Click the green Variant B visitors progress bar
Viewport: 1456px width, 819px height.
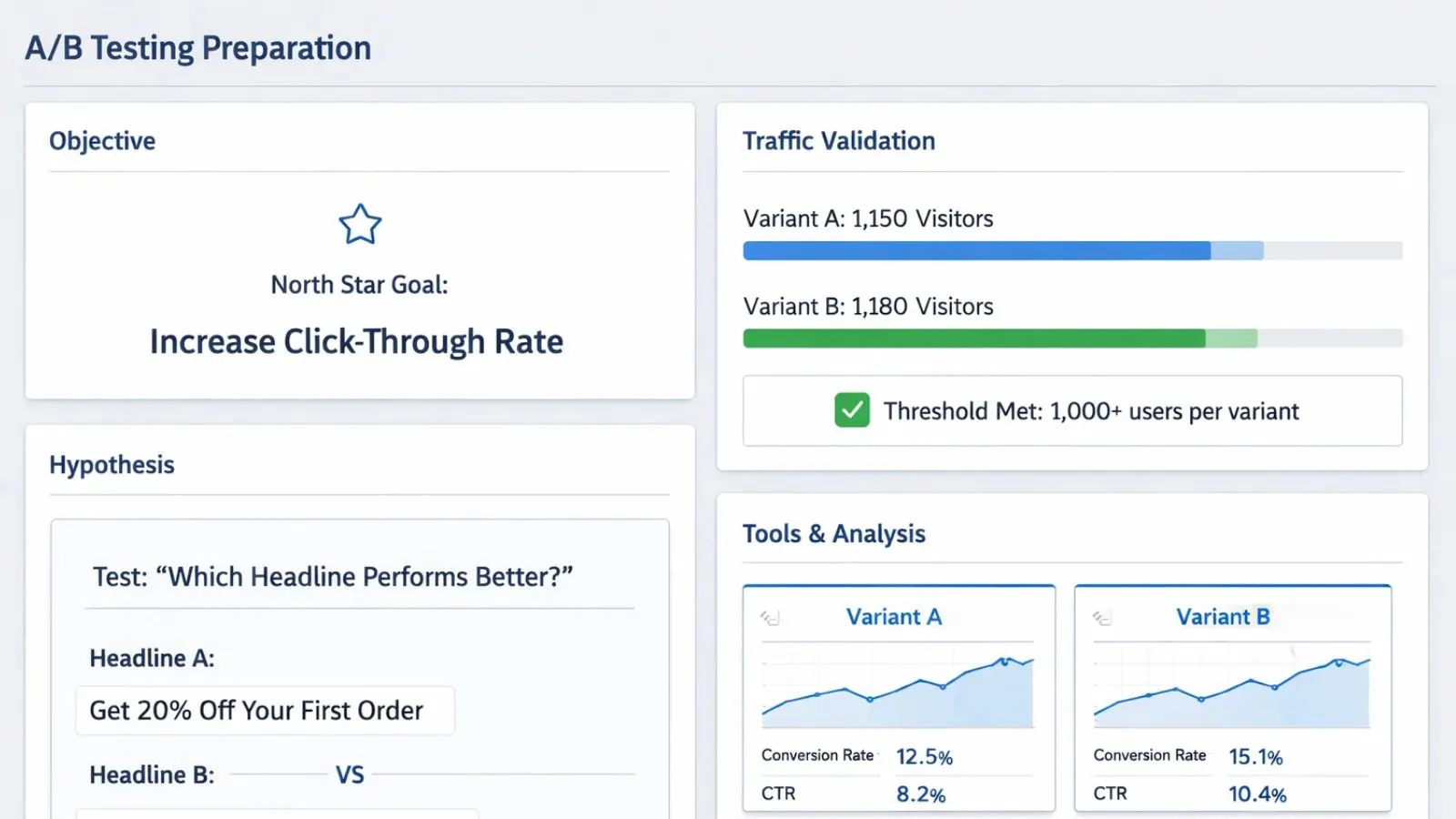(974, 339)
